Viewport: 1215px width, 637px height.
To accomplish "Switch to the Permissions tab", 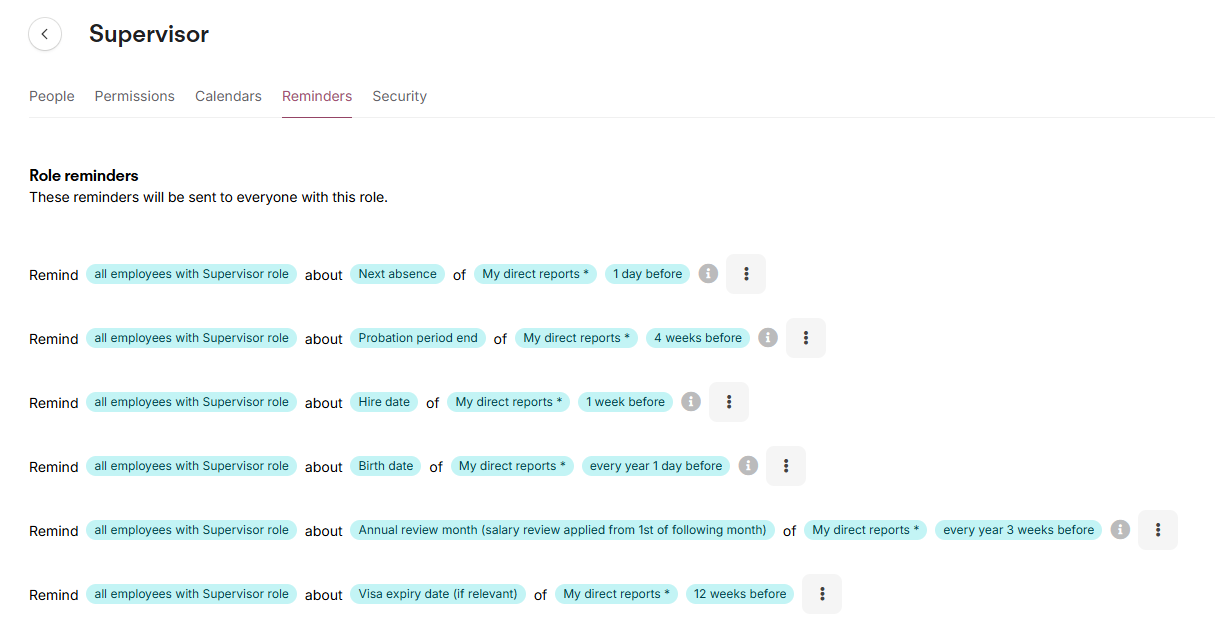I will coord(135,97).
